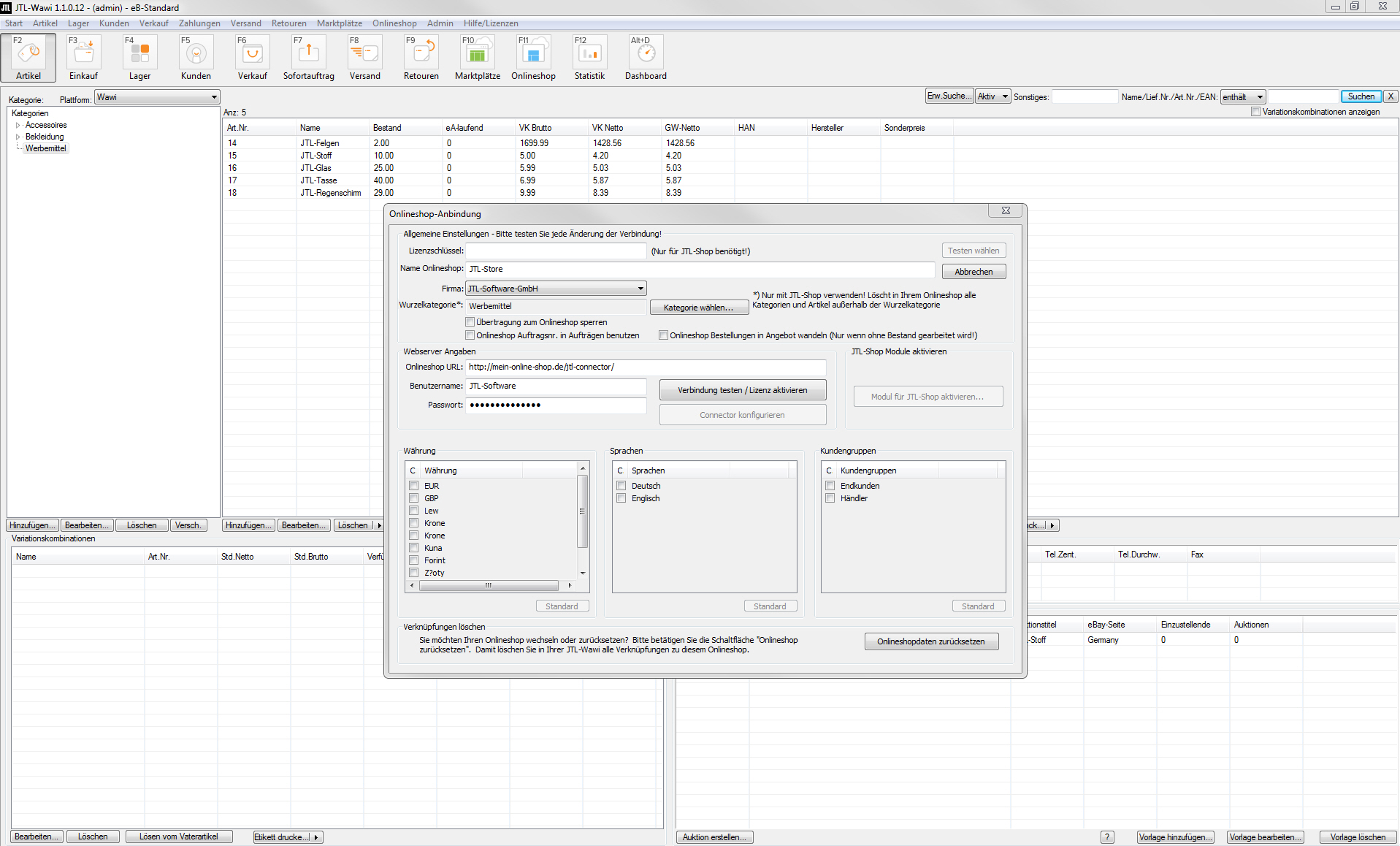Open the Retouren menu bar item
This screenshot has width=1400, height=846.
289,23
